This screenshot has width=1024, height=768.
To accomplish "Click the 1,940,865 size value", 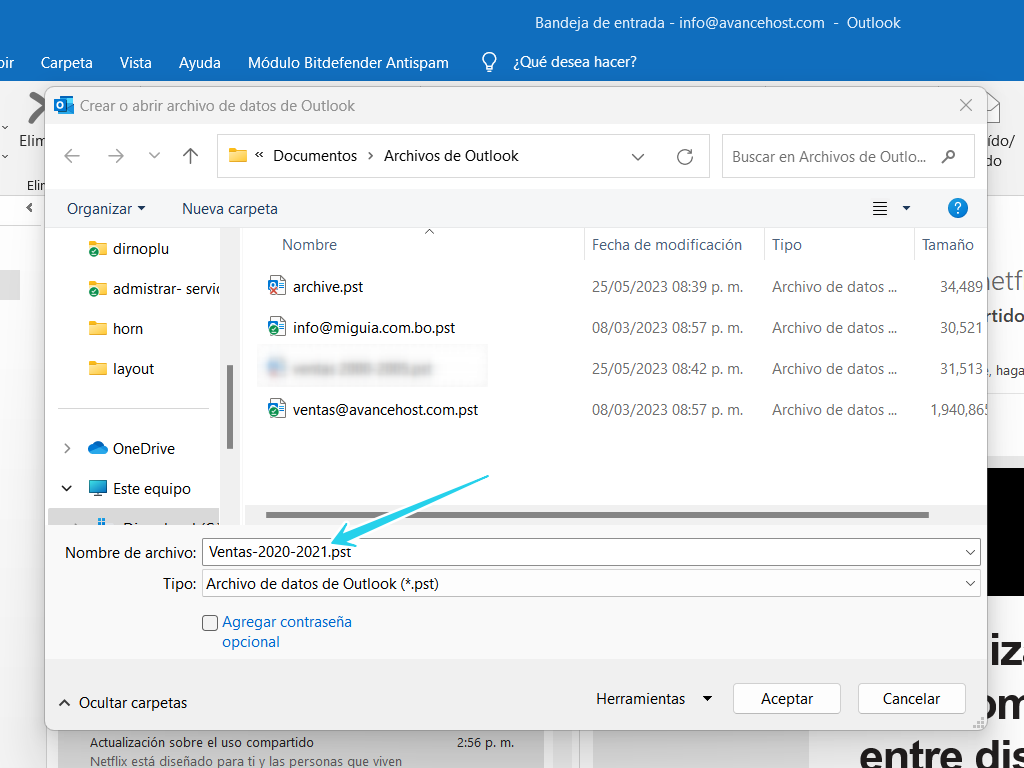I will click(958, 410).
